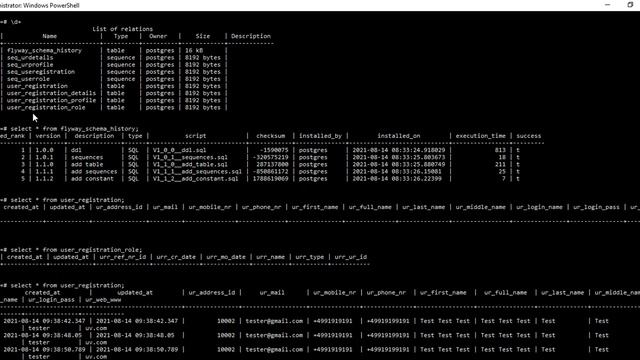Click the \d+ command at the top
The height and width of the screenshot is (360, 640).
16,22
